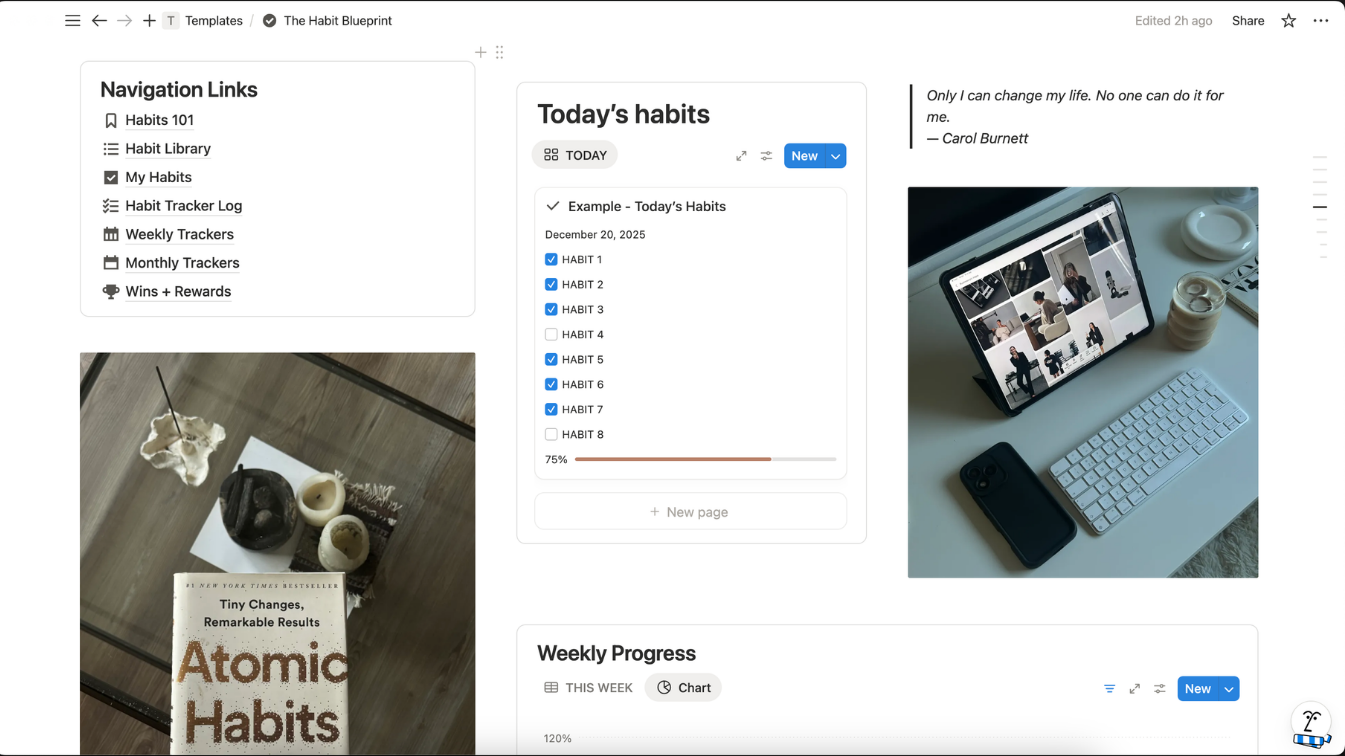Add new entry in Weekly Progress

pos(1198,689)
